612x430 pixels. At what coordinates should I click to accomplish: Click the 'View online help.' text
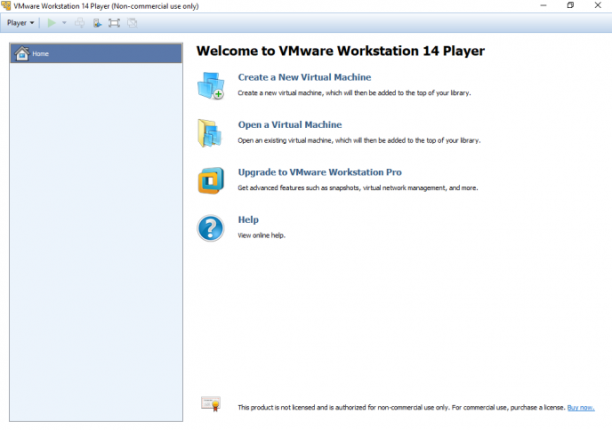[x=262, y=235]
